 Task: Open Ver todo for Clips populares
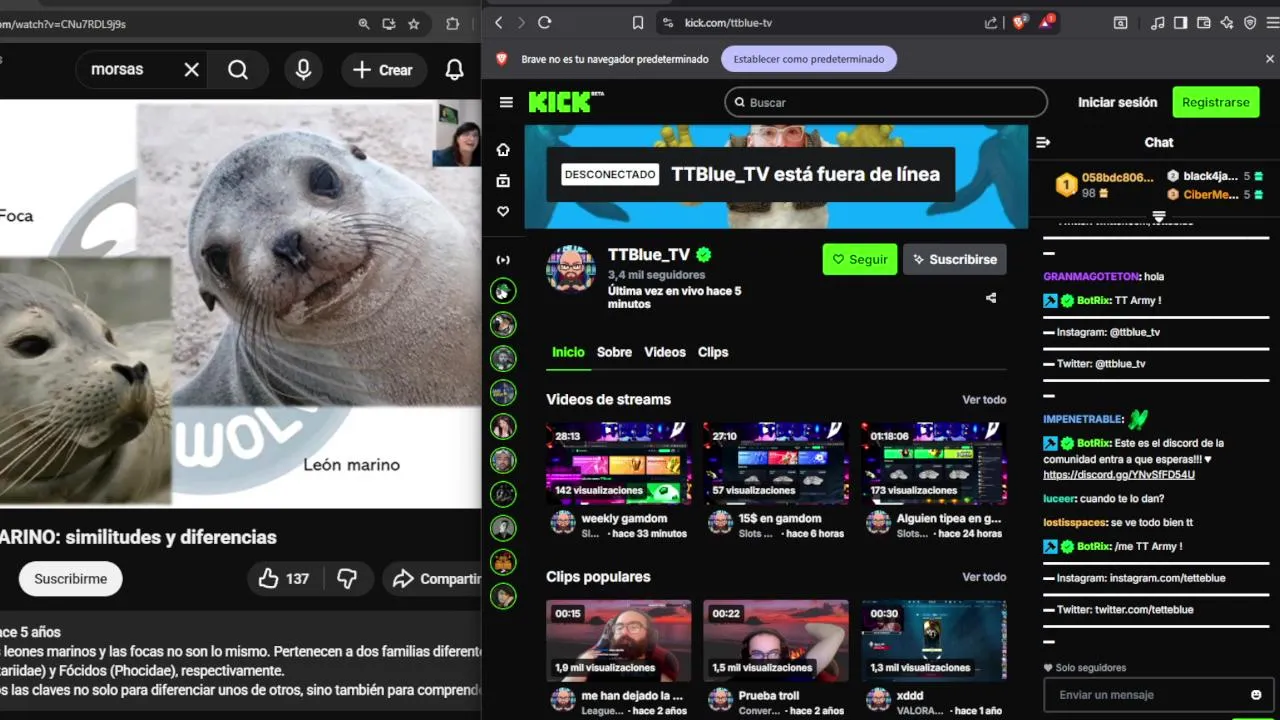[x=984, y=577]
